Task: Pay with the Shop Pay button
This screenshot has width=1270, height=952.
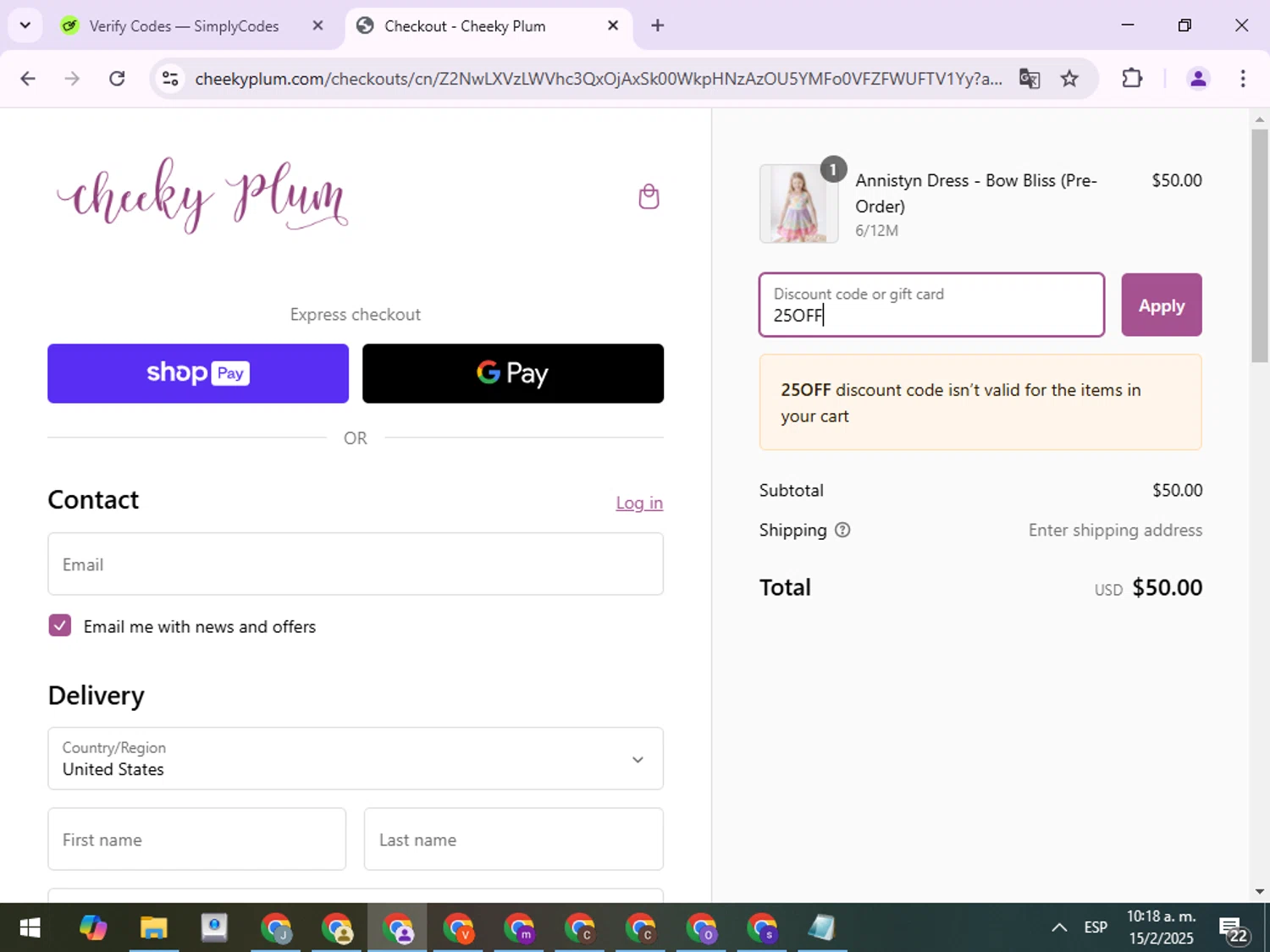Action: (x=198, y=373)
